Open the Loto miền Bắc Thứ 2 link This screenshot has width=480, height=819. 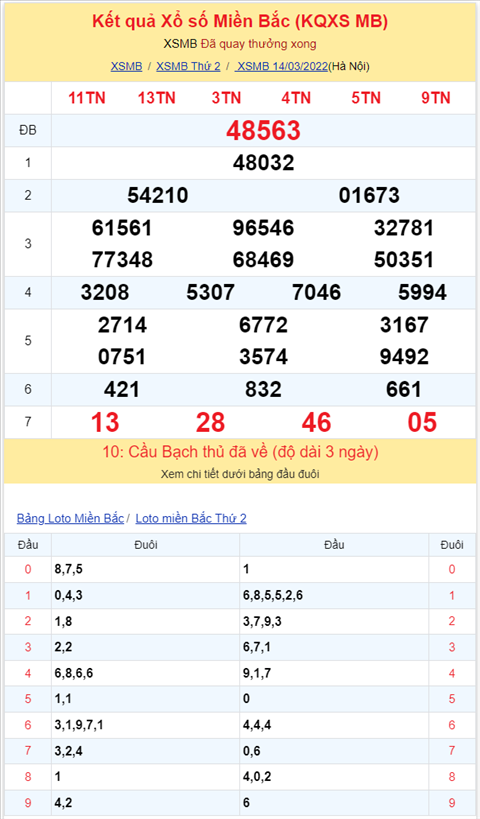[191, 518]
